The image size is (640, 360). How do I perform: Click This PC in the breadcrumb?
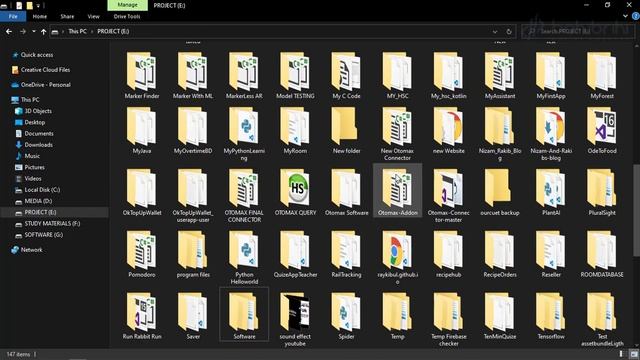(x=77, y=31)
